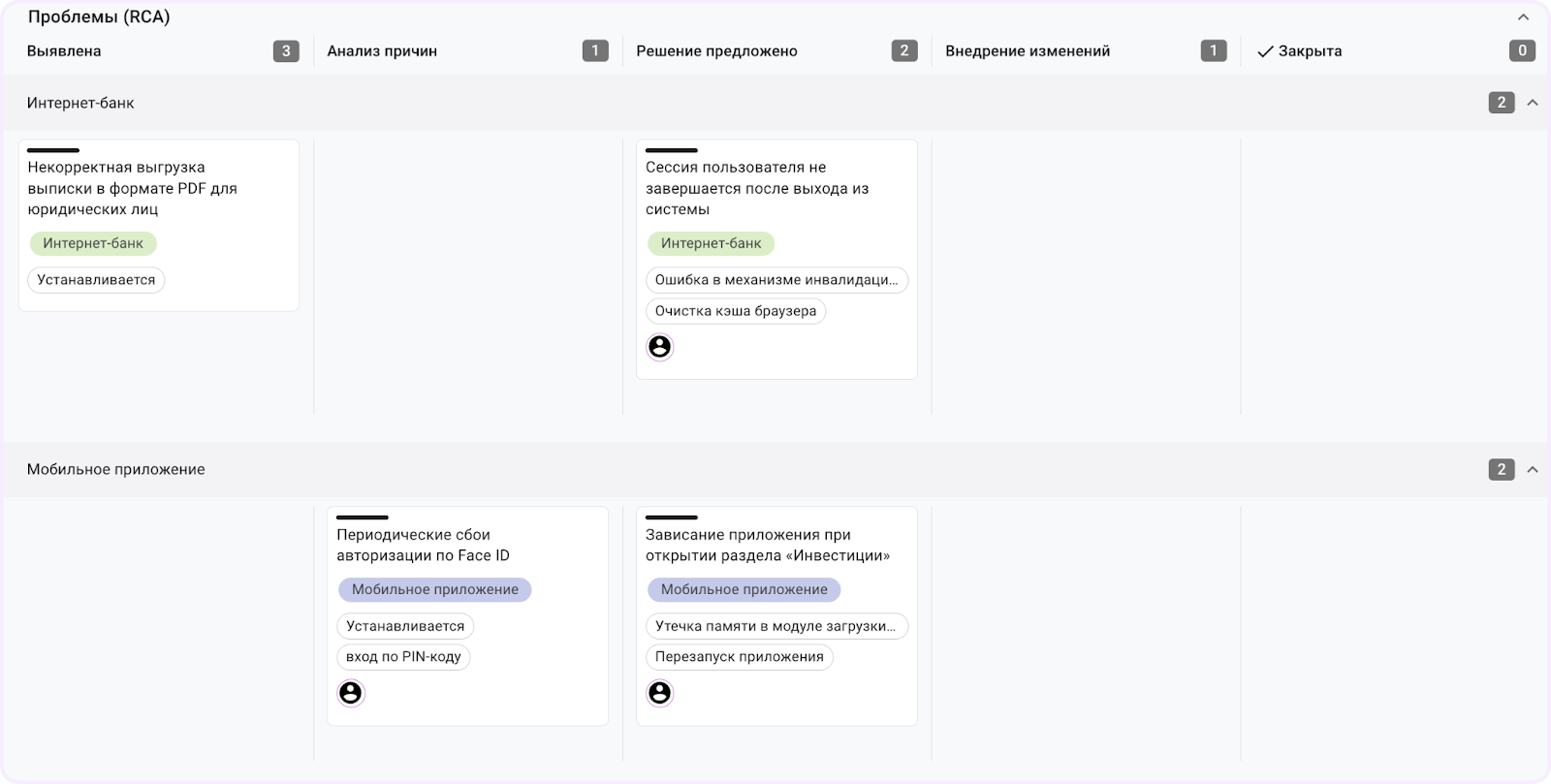Click assignee avatar on Инвестиции freeze card

(659, 693)
